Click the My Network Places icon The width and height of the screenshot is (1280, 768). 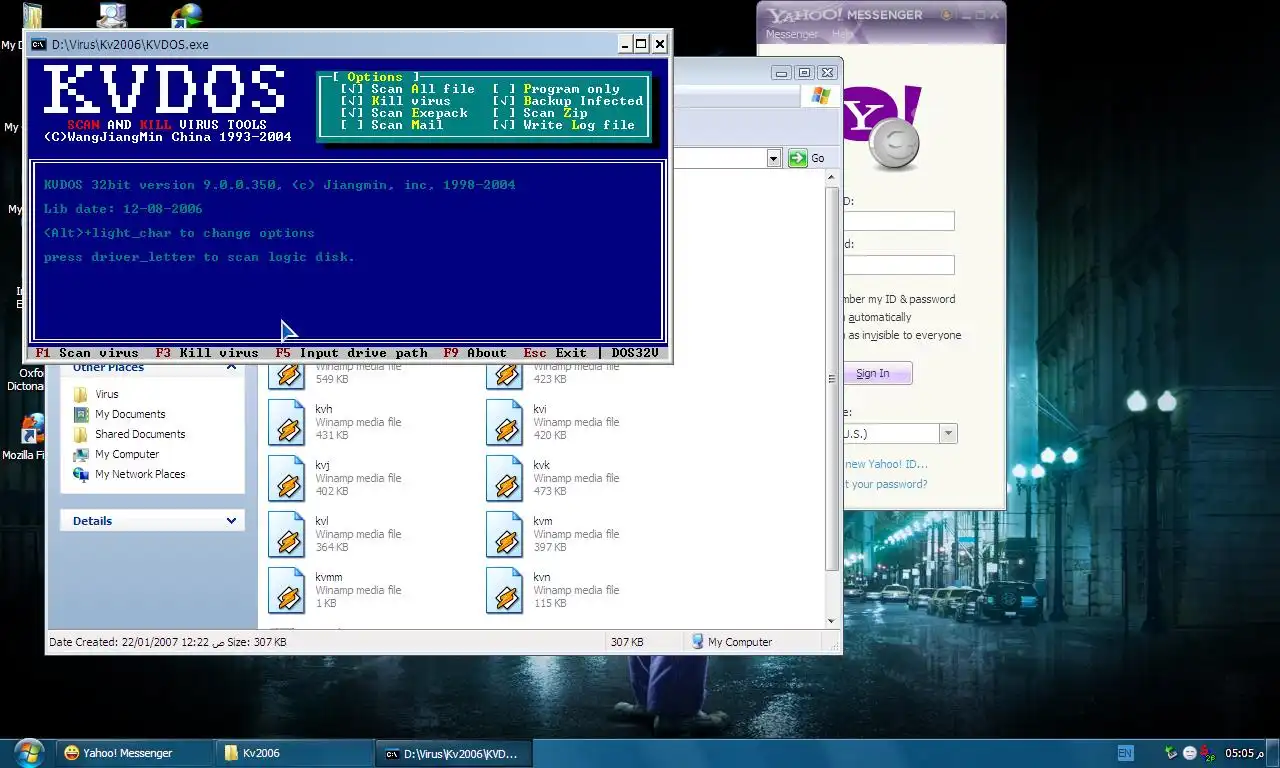click(x=81, y=474)
